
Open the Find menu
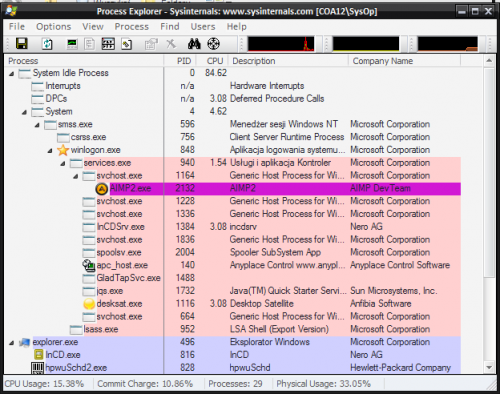pos(170,27)
